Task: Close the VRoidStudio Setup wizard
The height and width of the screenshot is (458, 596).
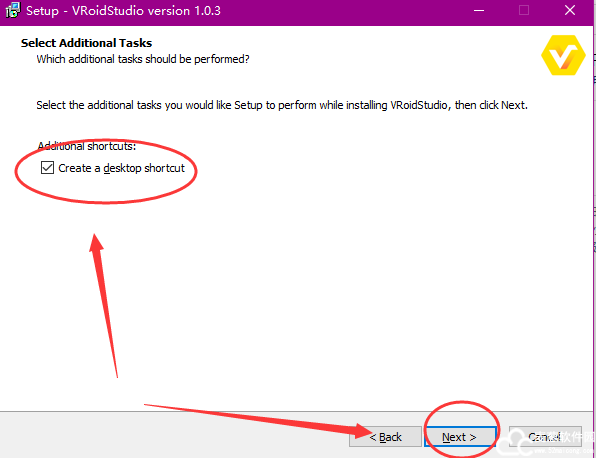Action: point(570,10)
